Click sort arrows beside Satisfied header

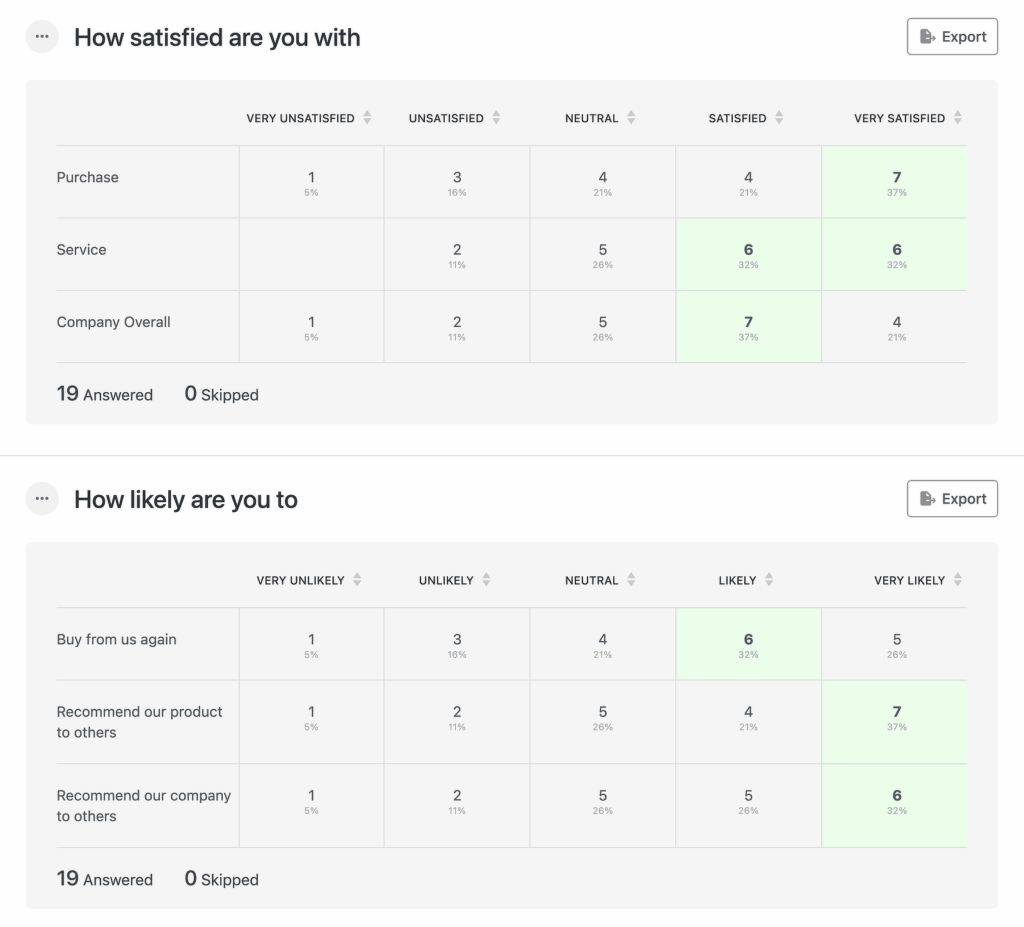(x=779, y=118)
